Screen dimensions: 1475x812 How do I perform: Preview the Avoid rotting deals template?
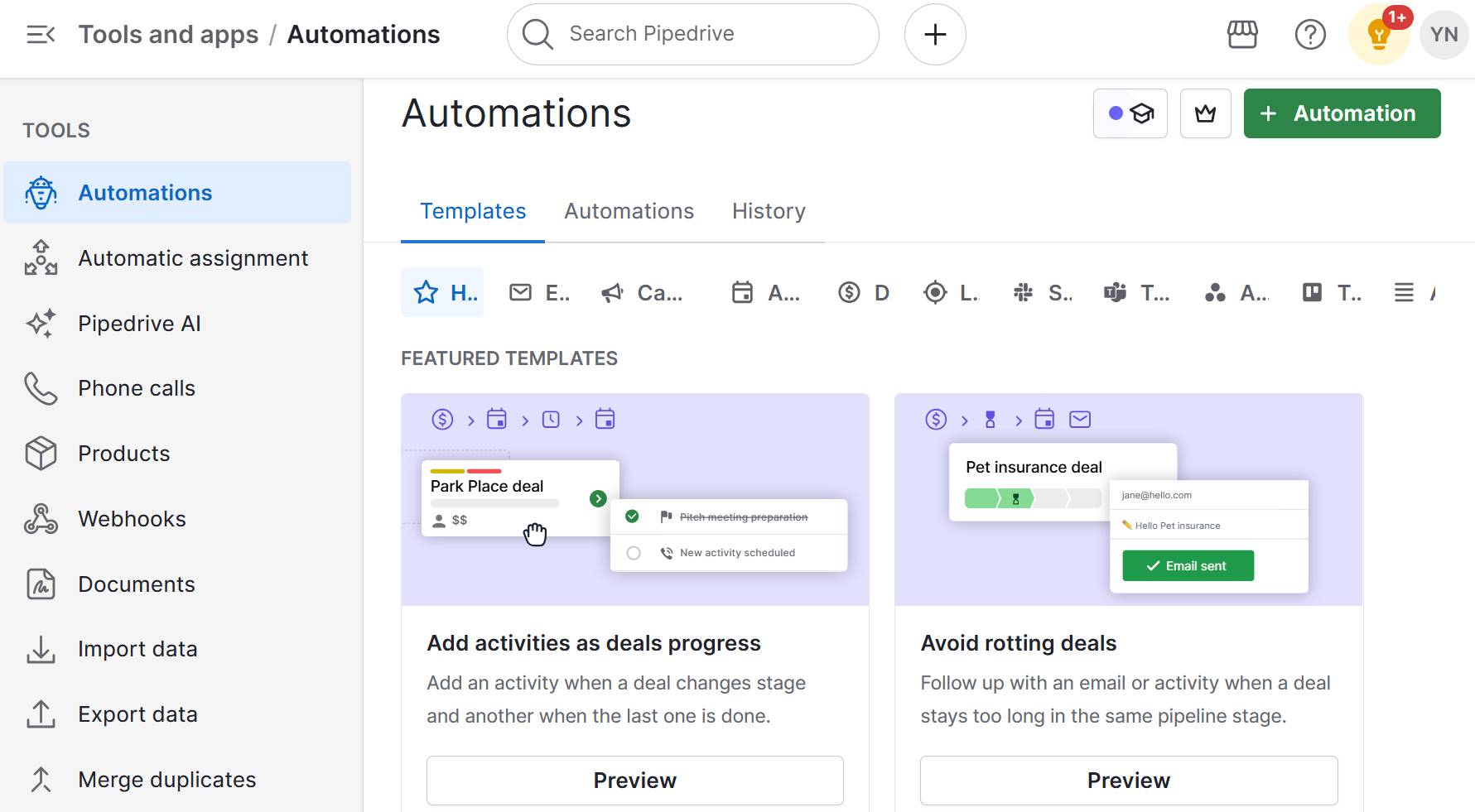[1129, 781]
